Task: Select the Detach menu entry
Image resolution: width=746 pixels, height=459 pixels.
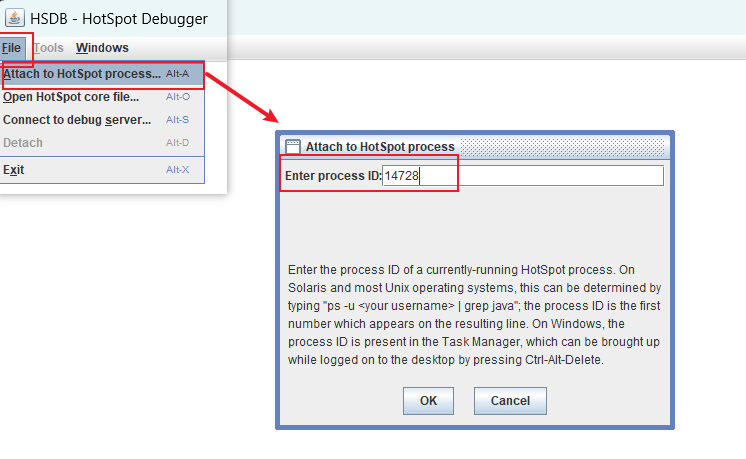Action: point(102,142)
